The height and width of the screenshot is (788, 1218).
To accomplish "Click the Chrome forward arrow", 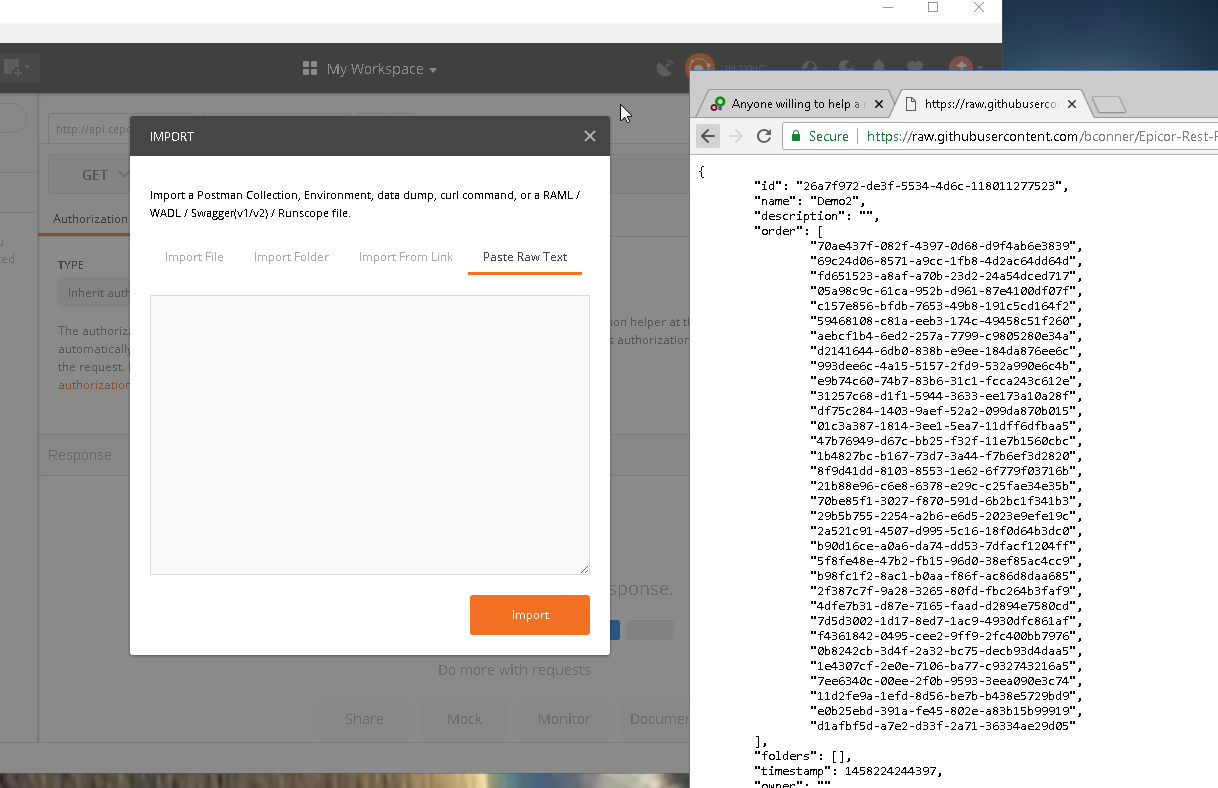I will pos(737,136).
